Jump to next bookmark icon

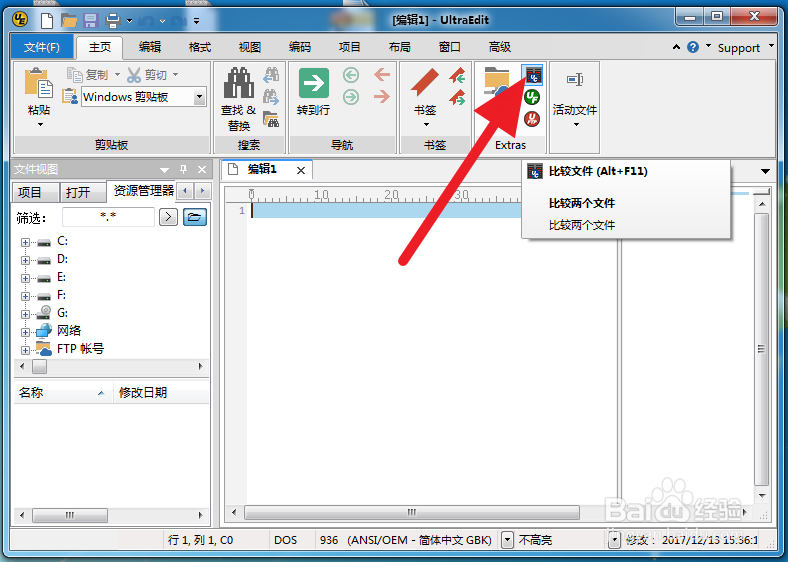(x=457, y=97)
